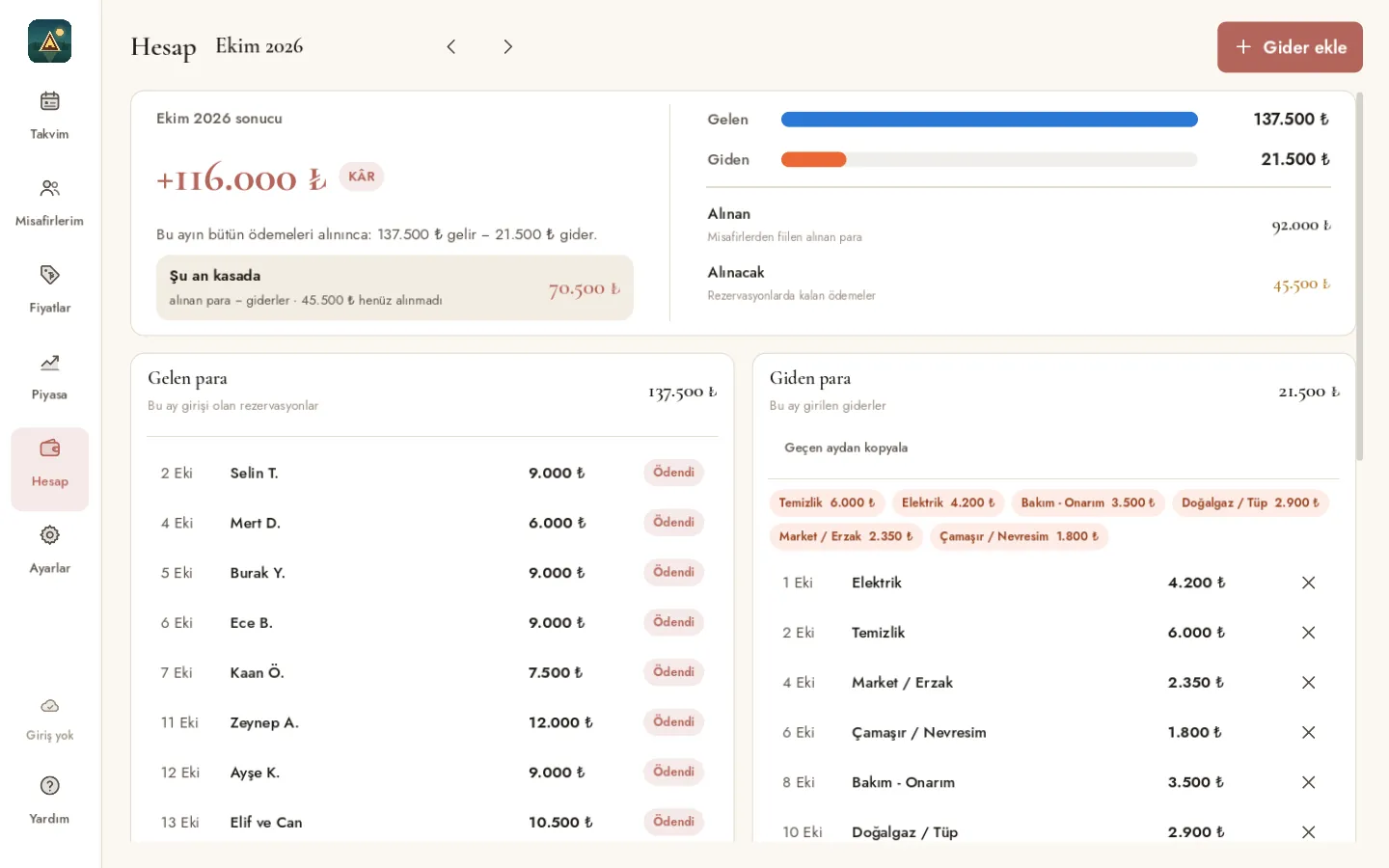Click Geçen aydan kopyala

pyautogui.click(x=846, y=448)
